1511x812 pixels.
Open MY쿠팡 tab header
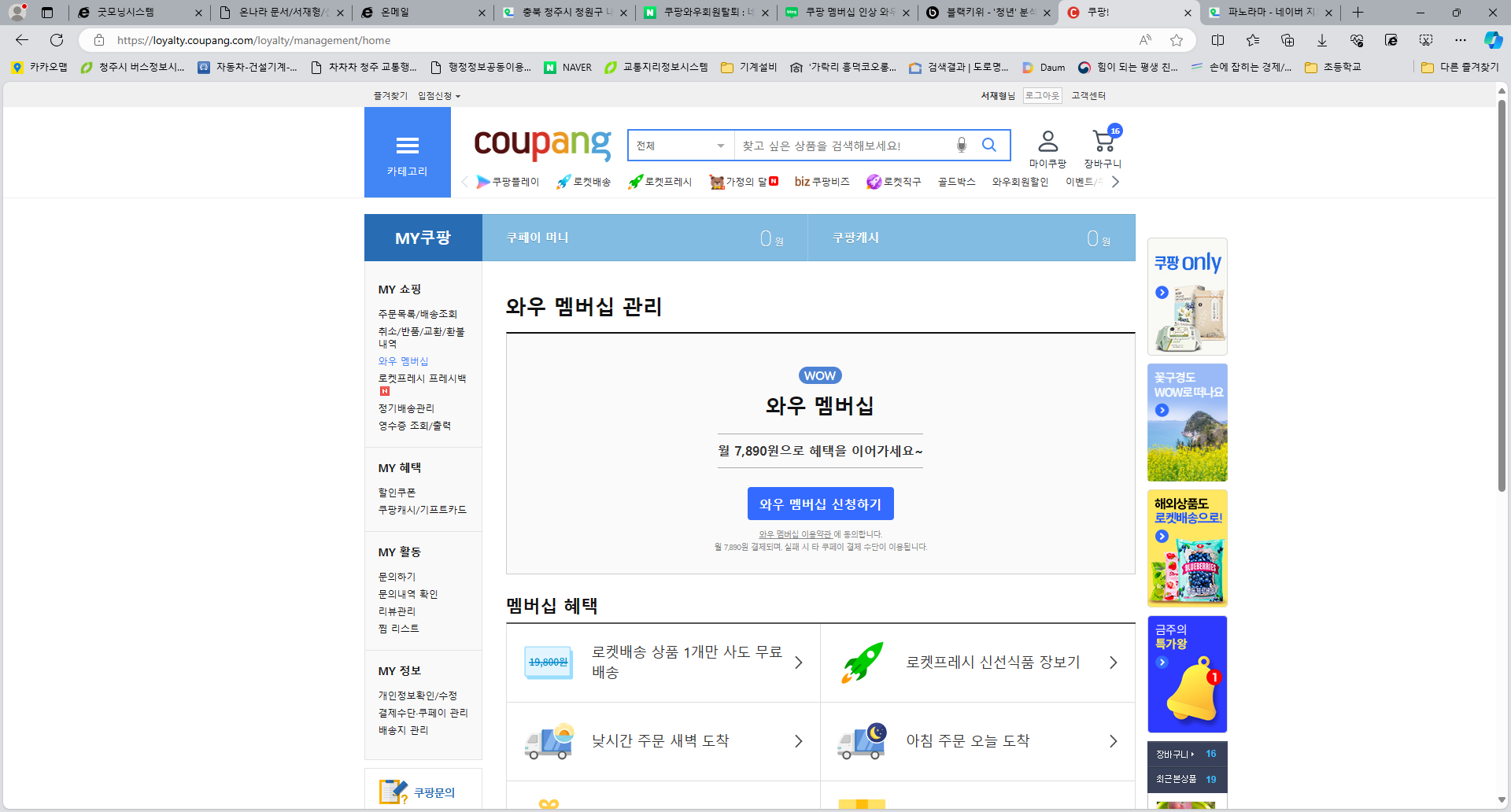click(423, 238)
